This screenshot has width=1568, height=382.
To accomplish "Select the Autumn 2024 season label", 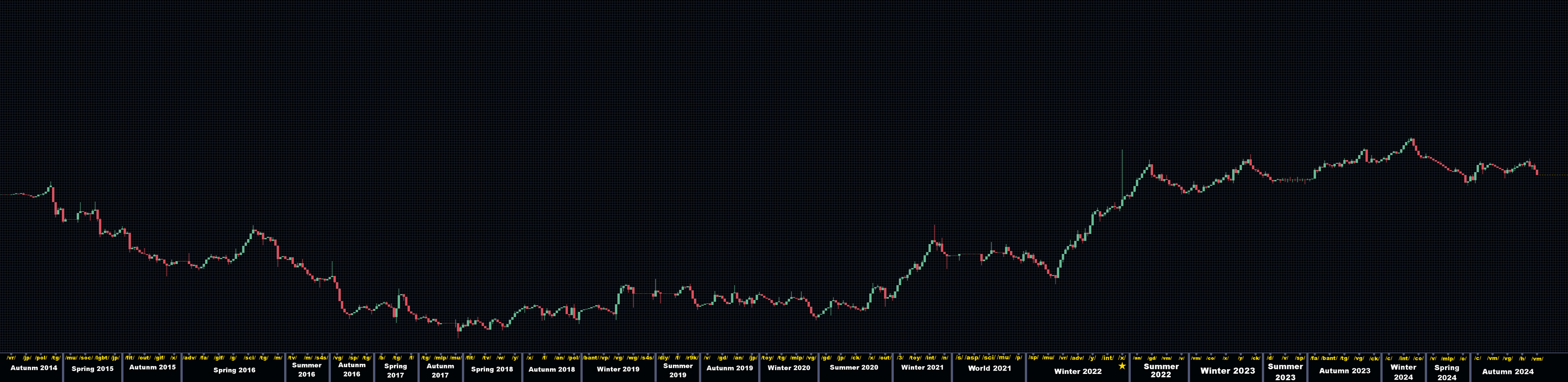I will click(1508, 371).
